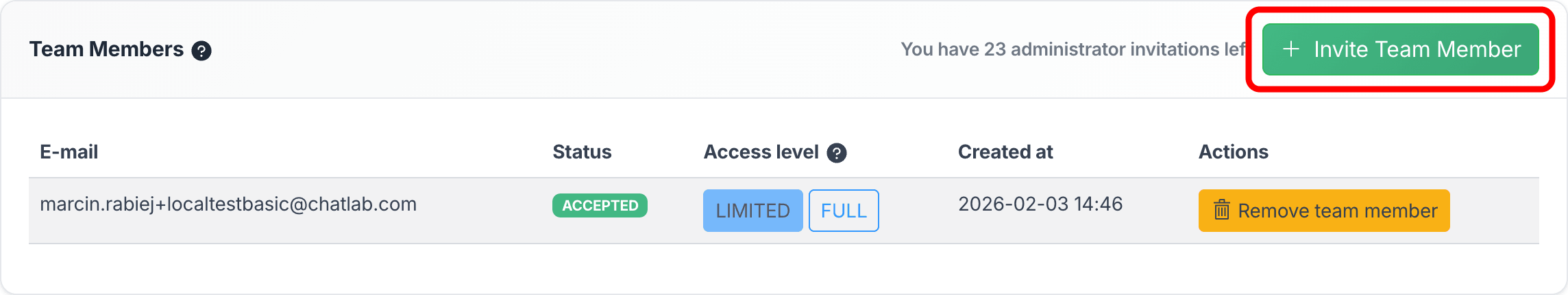Click the Remove team member button

click(1324, 211)
